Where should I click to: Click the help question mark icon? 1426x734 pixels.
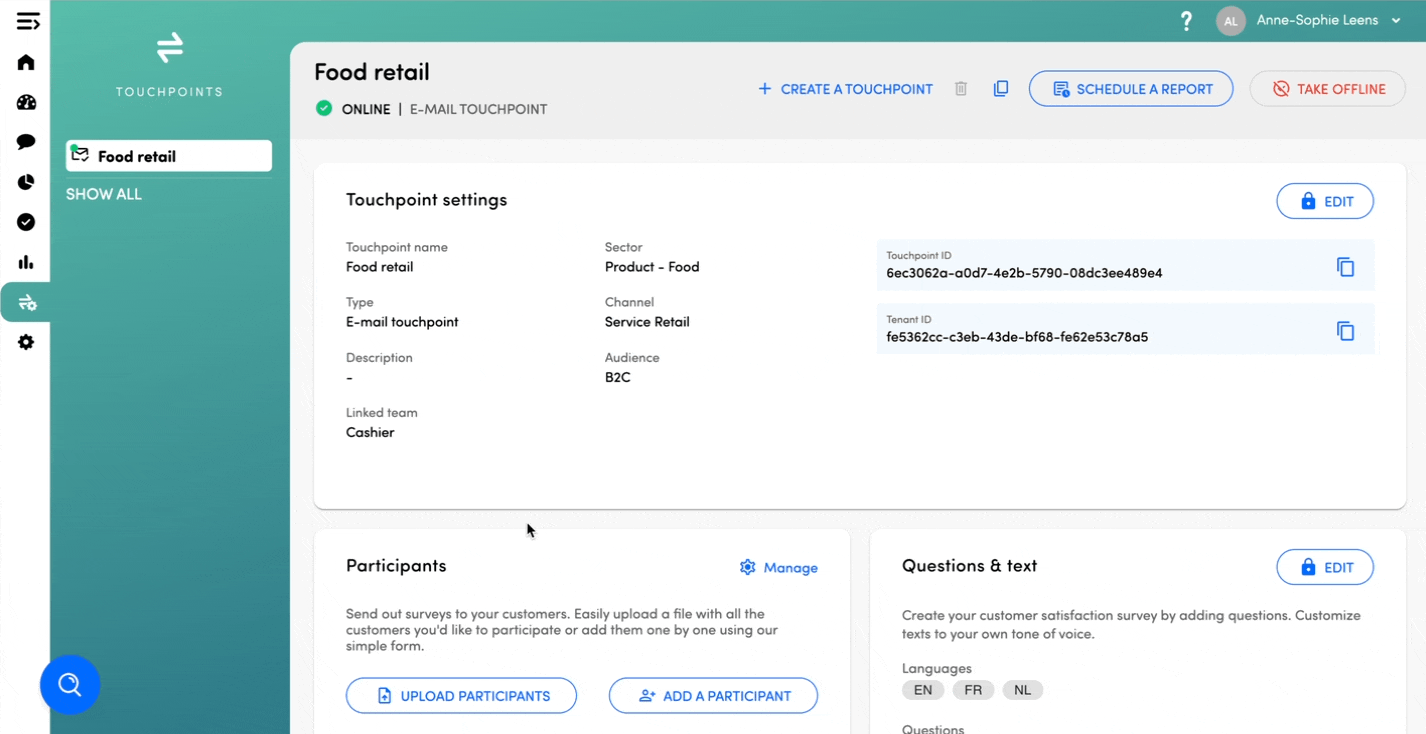(x=1186, y=21)
